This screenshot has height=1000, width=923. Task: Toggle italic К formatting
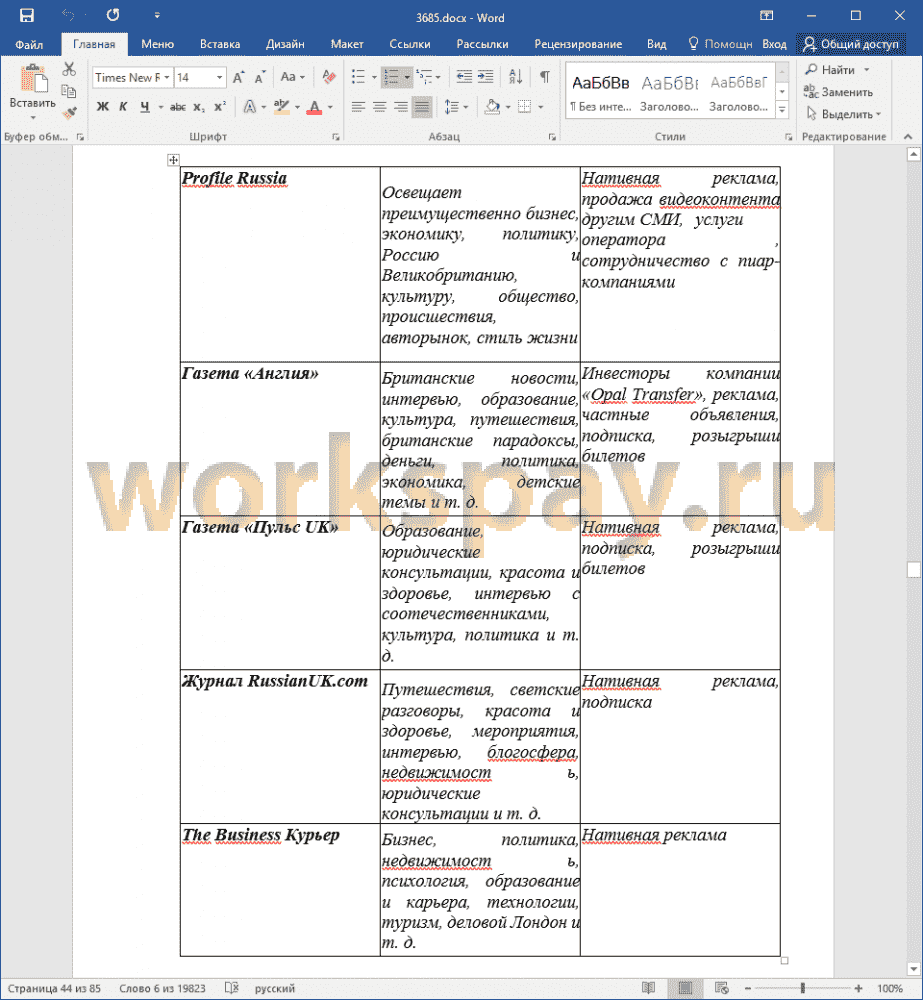[123, 107]
